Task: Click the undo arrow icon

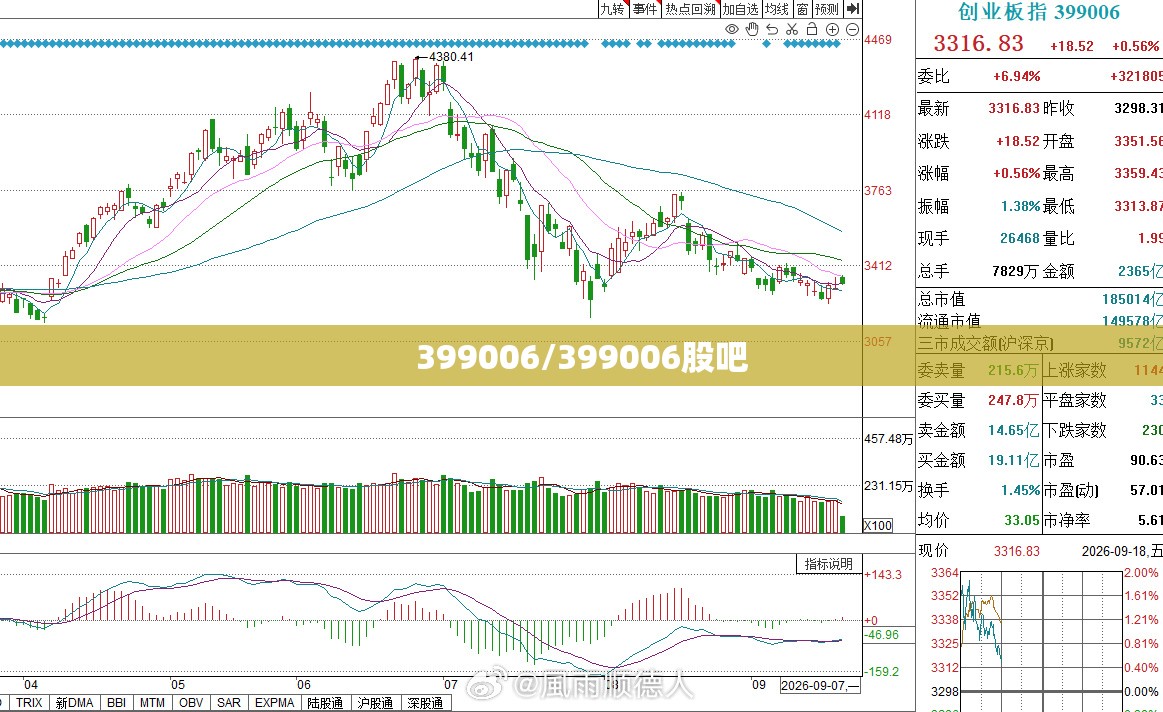Action: pyautogui.click(x=772, y=29)
